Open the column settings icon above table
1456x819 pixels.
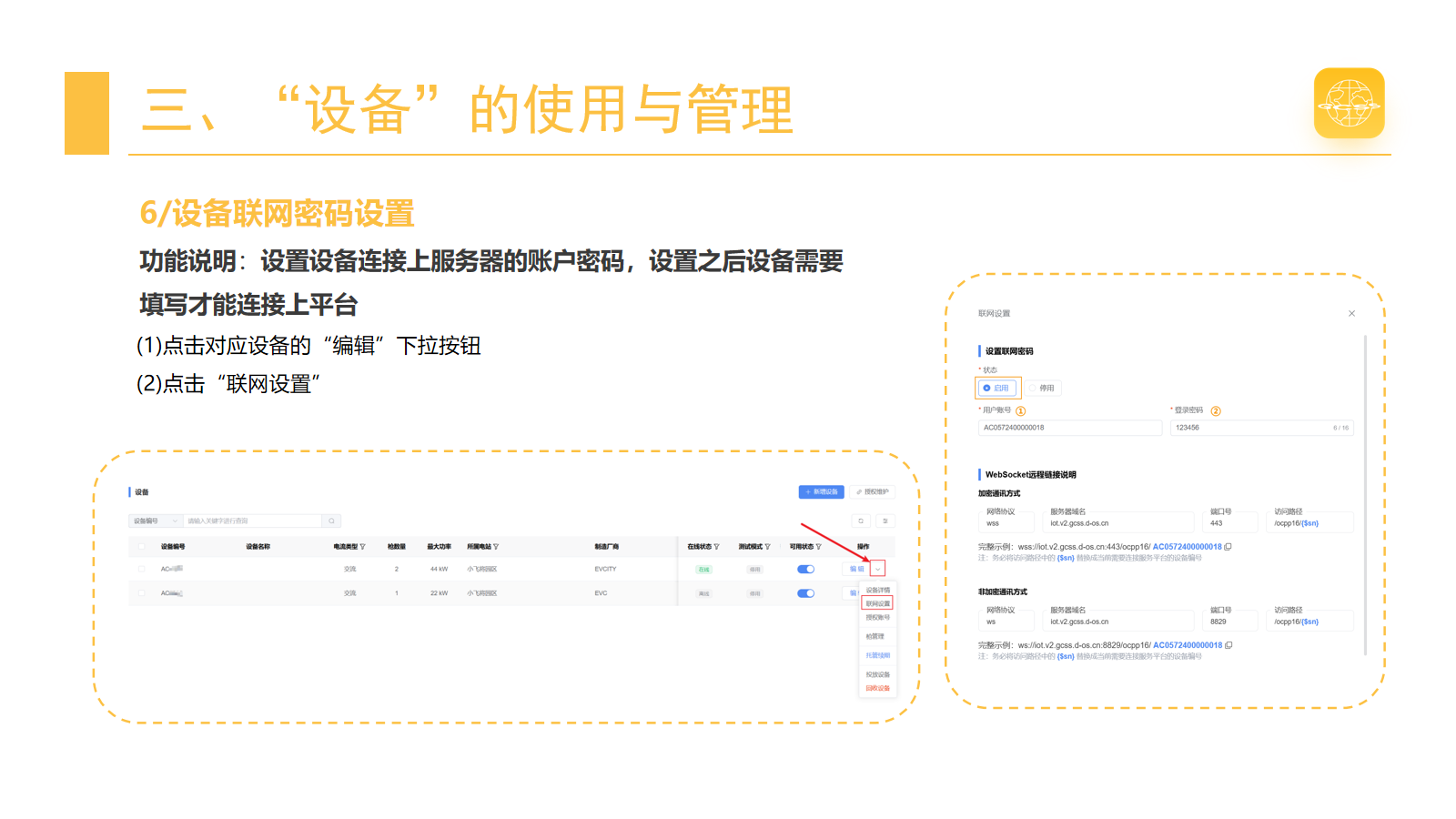[885, 521]
